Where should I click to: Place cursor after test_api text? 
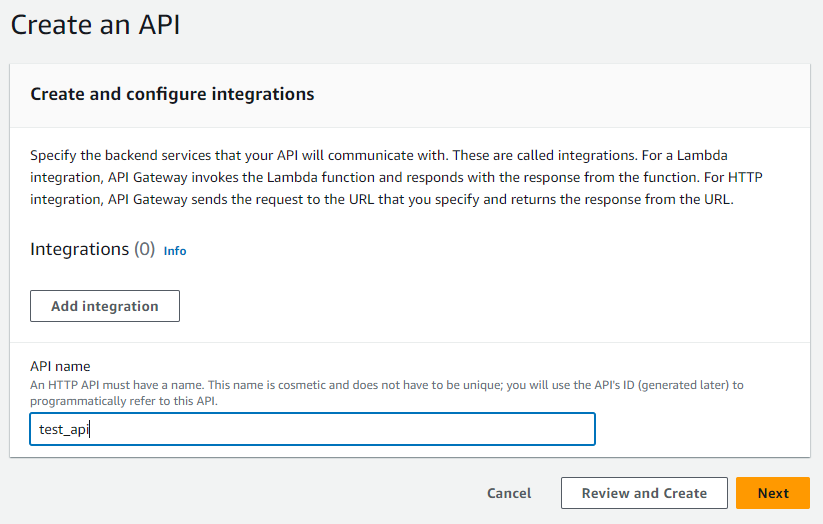point(92,429)
